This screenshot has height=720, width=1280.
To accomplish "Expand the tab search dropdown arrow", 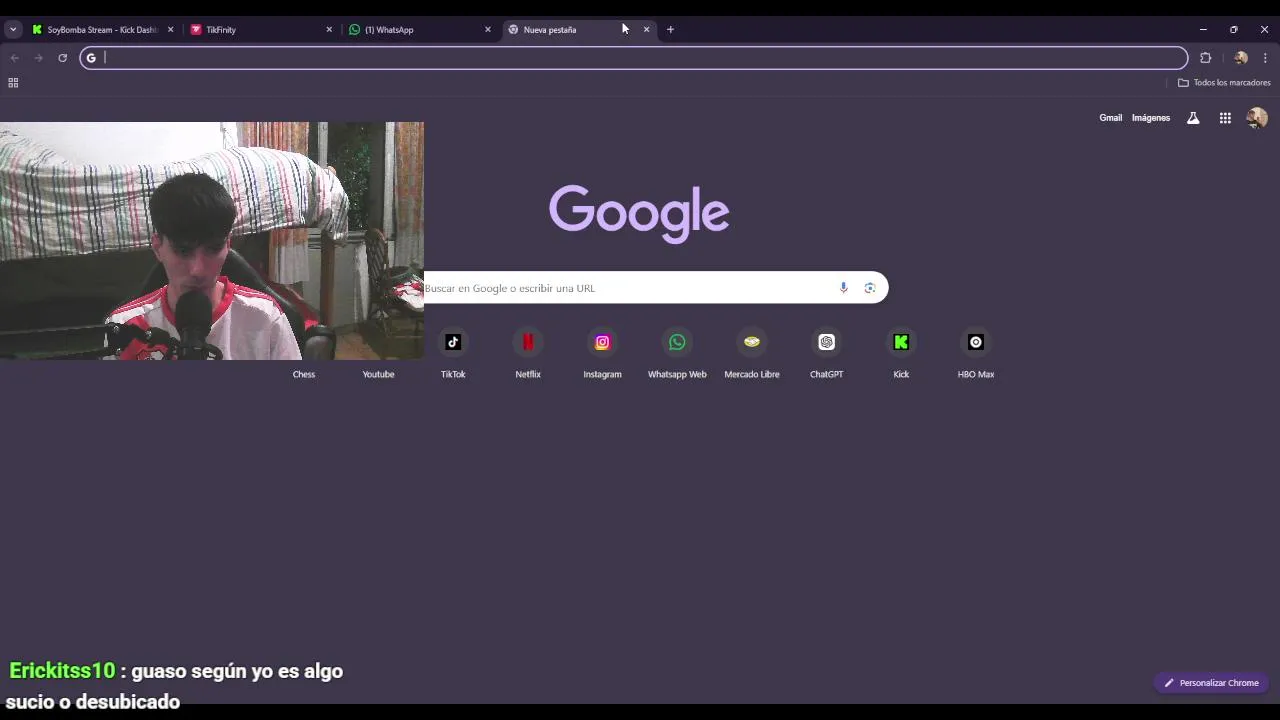I will [13, 30].
